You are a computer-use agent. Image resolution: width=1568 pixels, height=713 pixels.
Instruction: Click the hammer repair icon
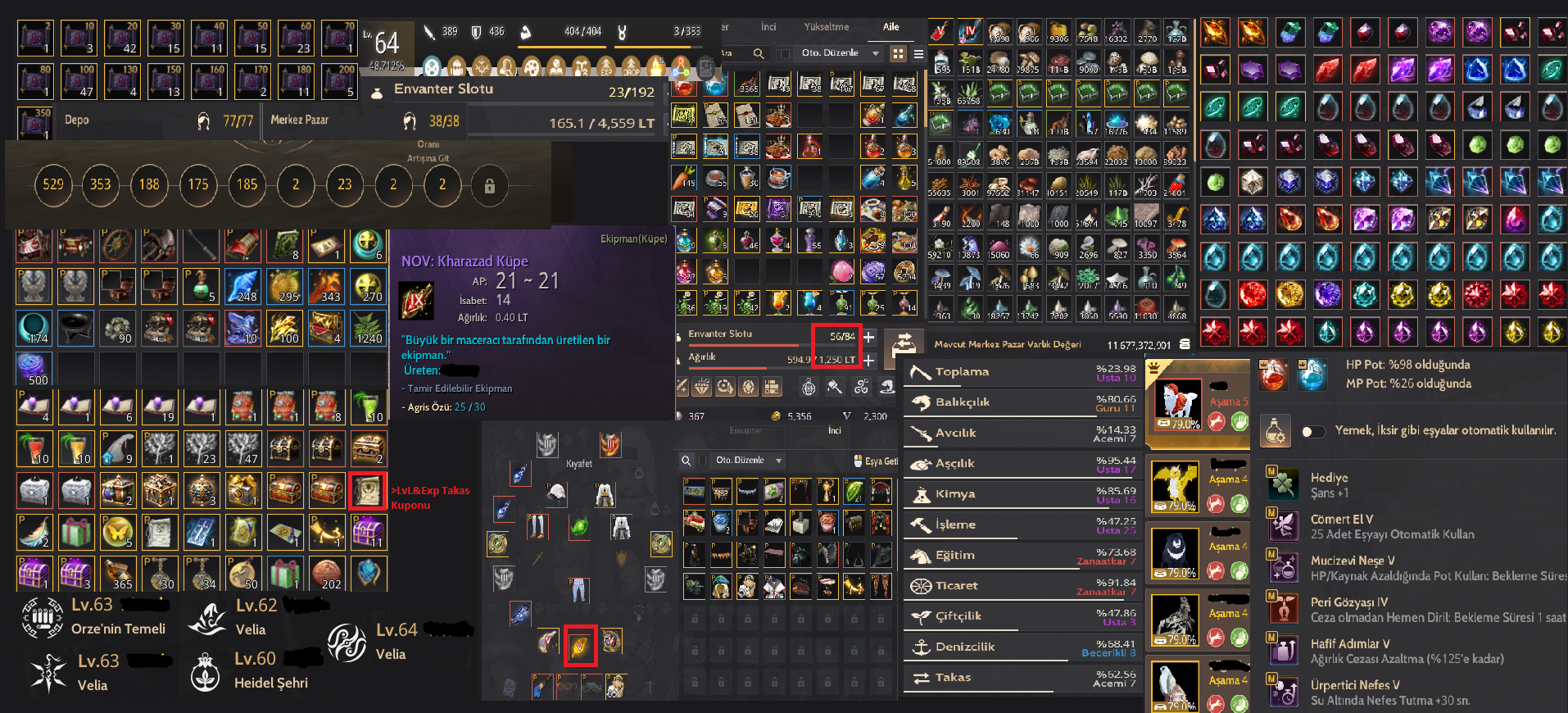coord(834,387)
